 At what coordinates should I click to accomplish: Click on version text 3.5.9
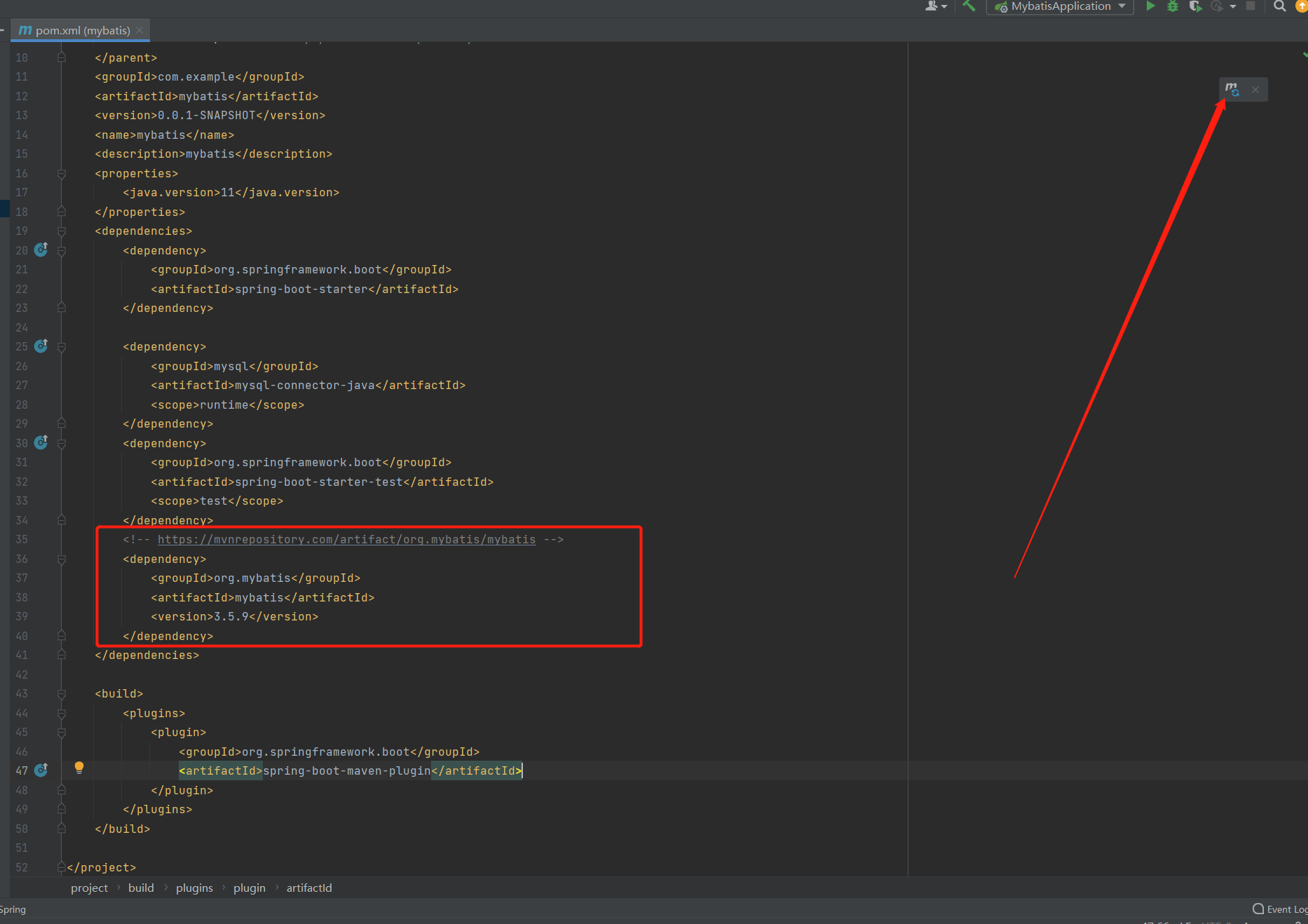pyautogui.click(x=231, y=616)
